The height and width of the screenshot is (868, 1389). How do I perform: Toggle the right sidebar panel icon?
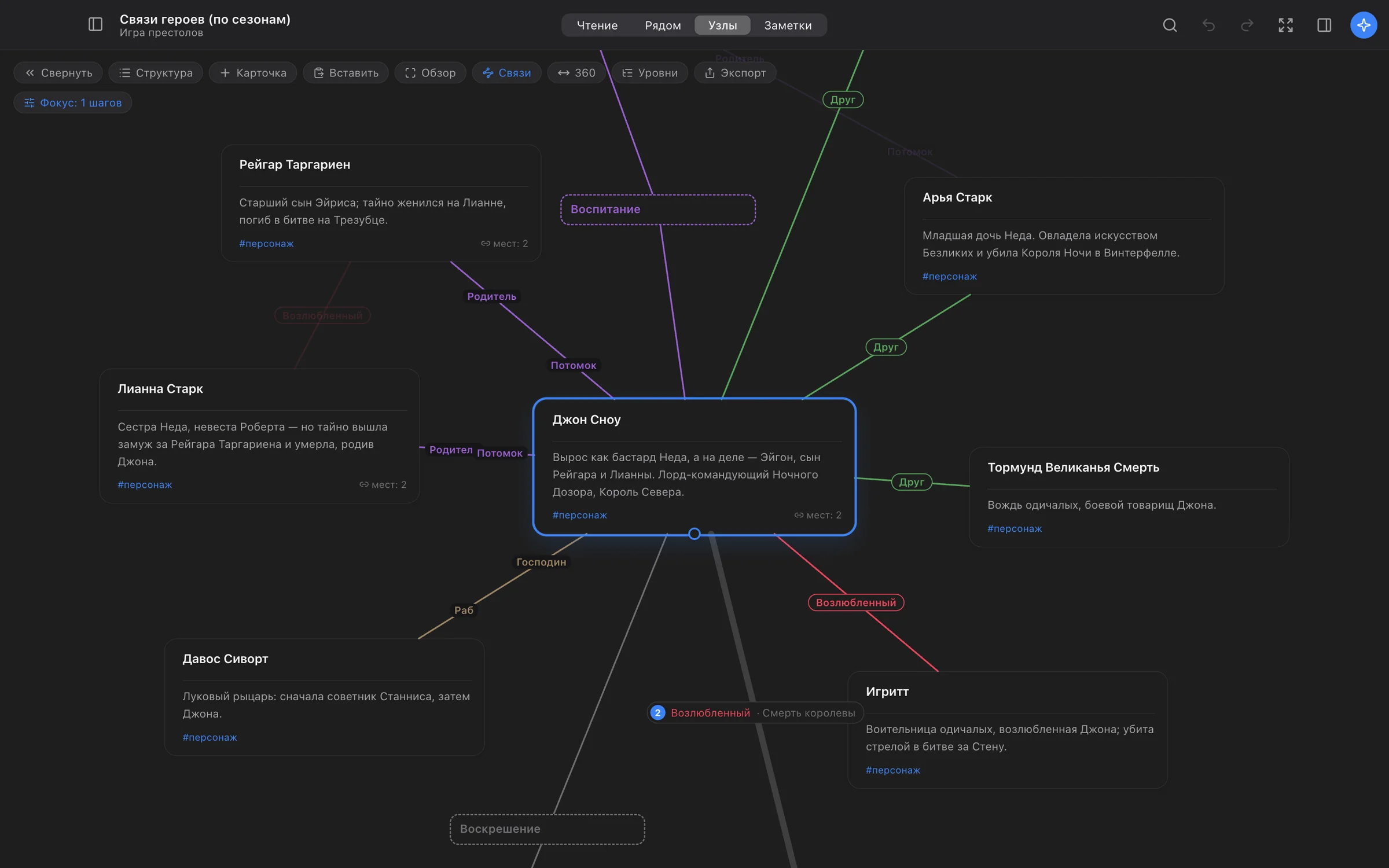click(1324, 25)
